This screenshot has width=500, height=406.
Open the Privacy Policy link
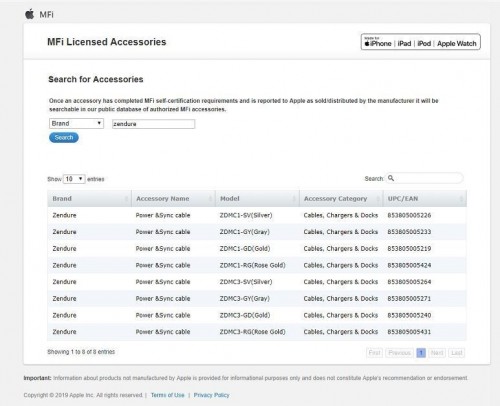211,395
